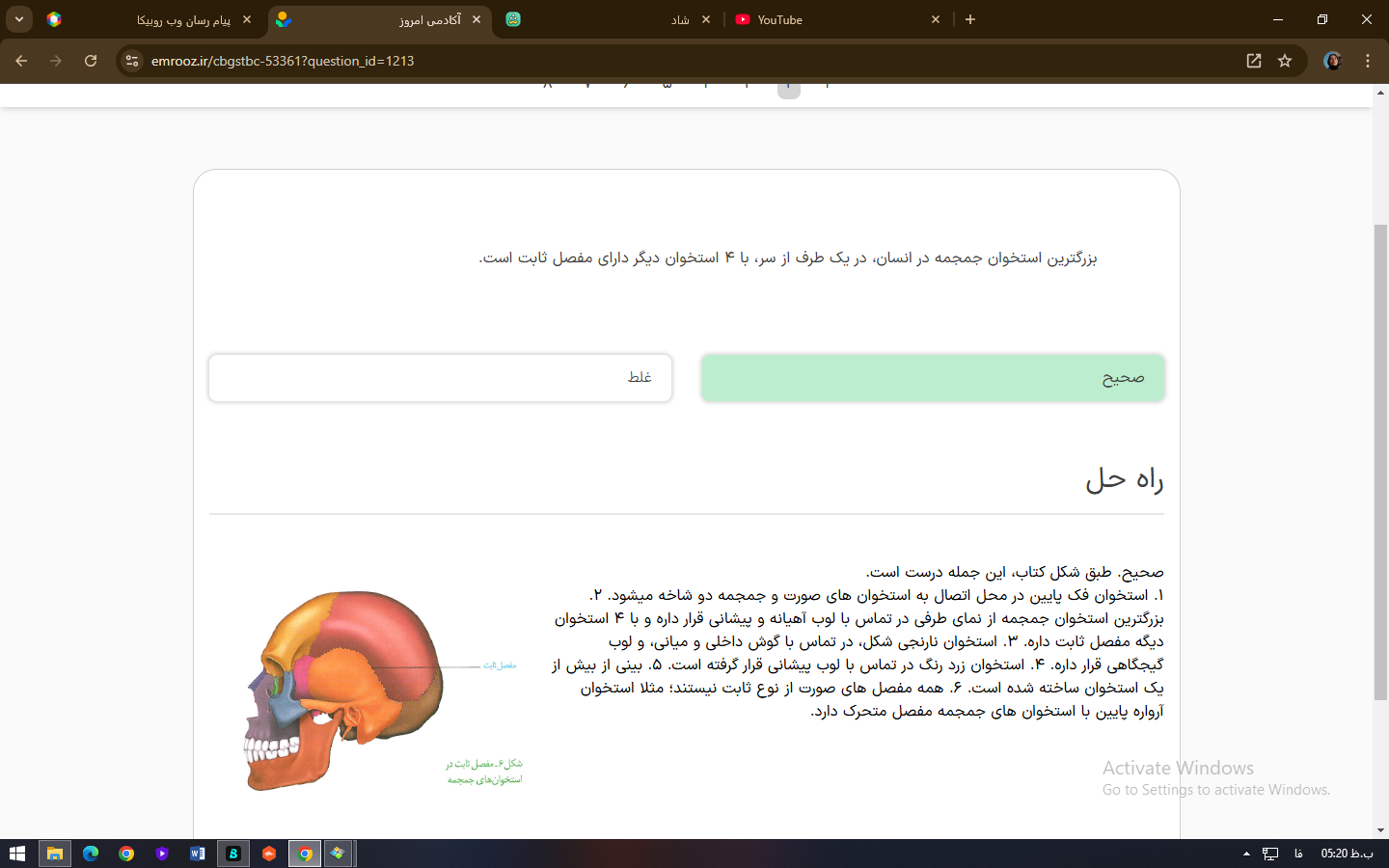Launch Microsoft Edge from the taskbar

click(91, 854)
